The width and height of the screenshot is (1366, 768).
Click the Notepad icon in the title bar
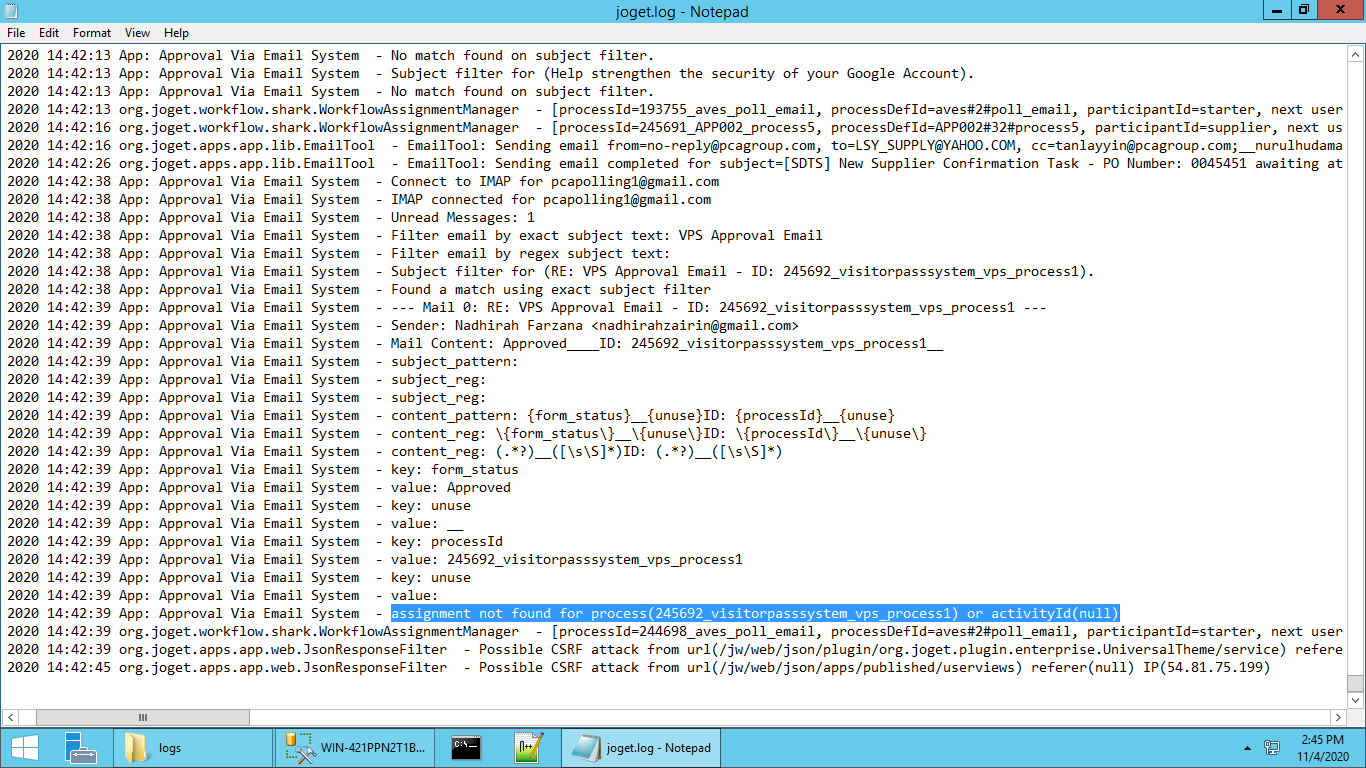(x=12, y=11)
